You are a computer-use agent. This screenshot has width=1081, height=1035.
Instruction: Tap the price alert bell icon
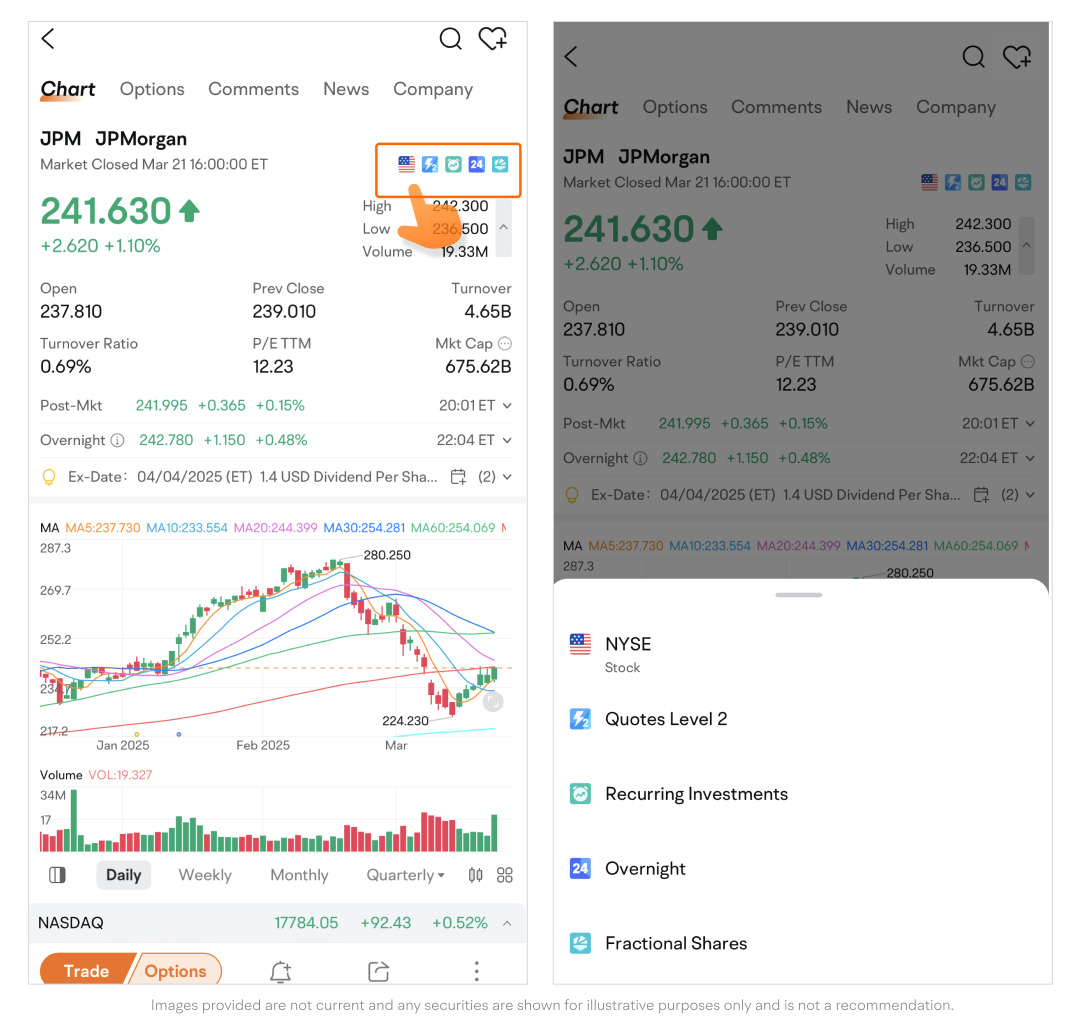coord(280,971)
